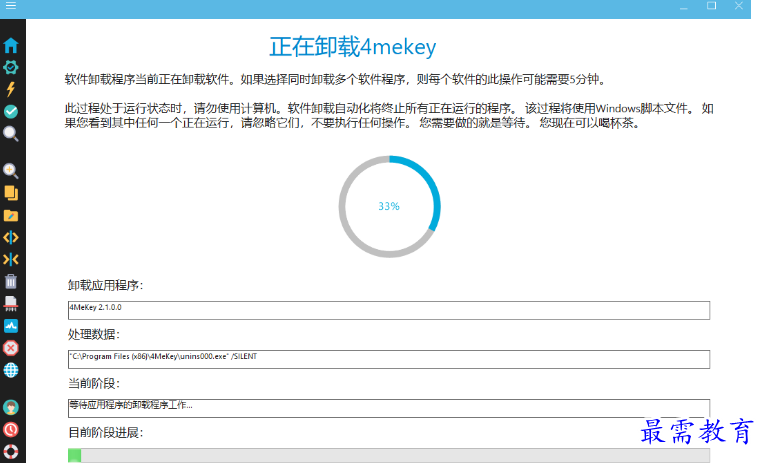Screen dimensions: 762x463
Task: Select the lightning bolt icon
Action: (11, 89)
